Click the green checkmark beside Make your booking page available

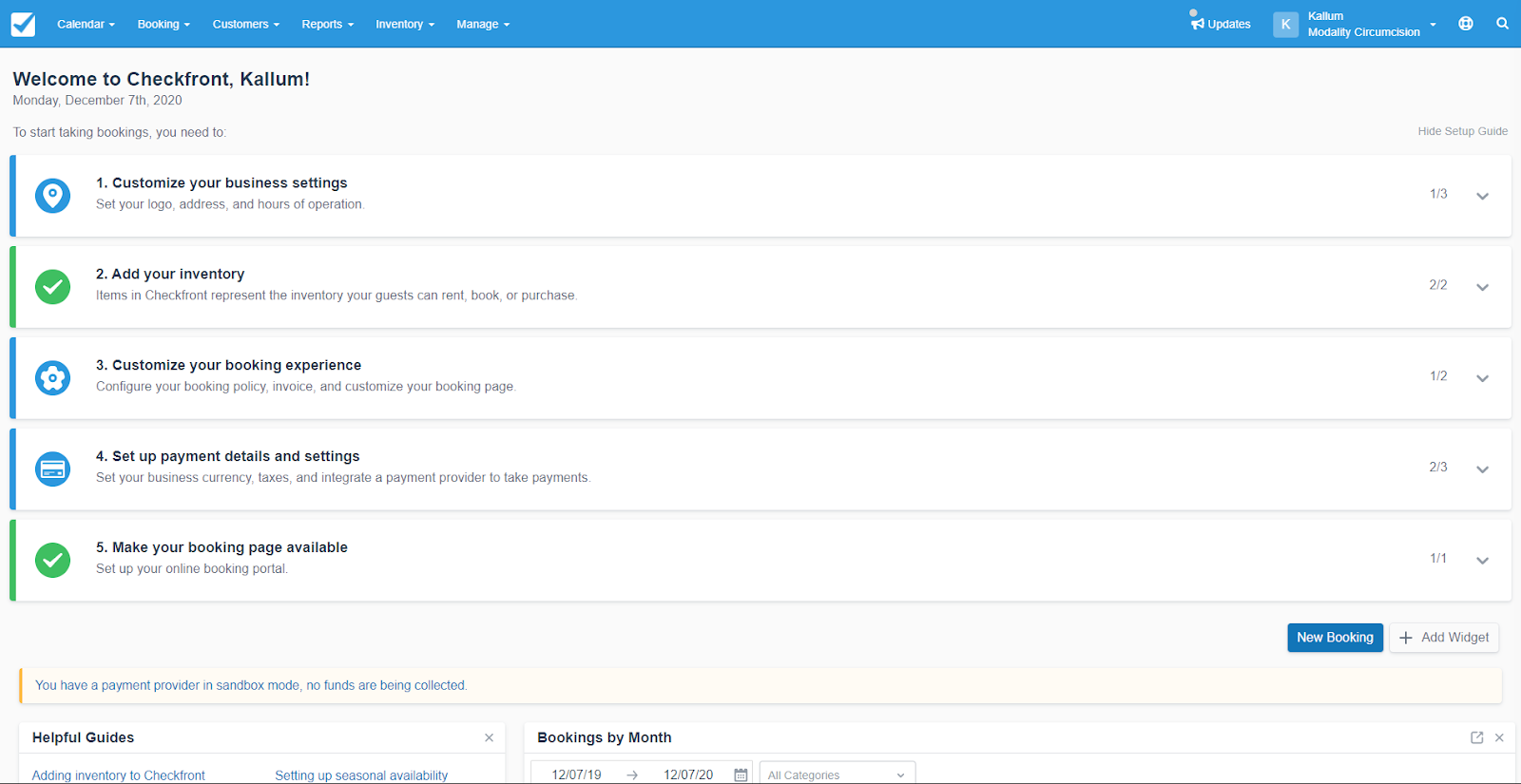click(52, 561)
